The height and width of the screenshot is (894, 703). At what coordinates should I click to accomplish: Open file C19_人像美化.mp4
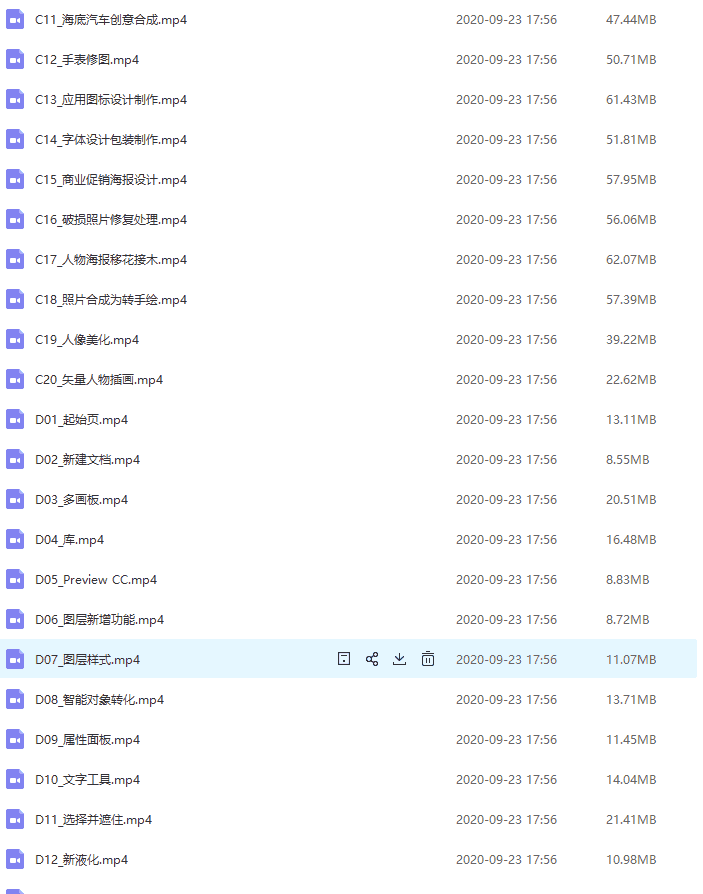(x=87, y=340)
